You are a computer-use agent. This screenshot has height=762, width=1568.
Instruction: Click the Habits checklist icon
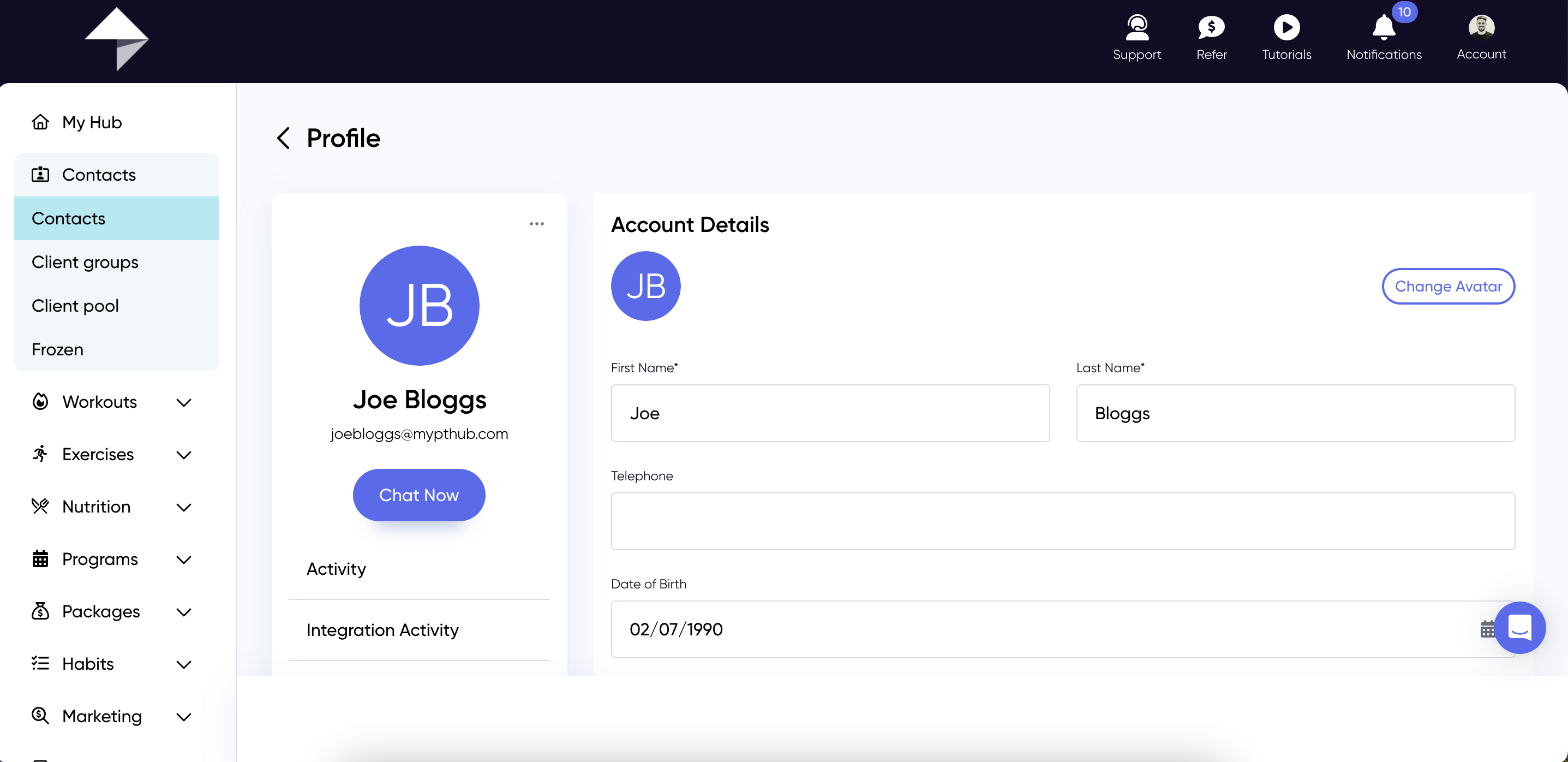pos(40,664)
